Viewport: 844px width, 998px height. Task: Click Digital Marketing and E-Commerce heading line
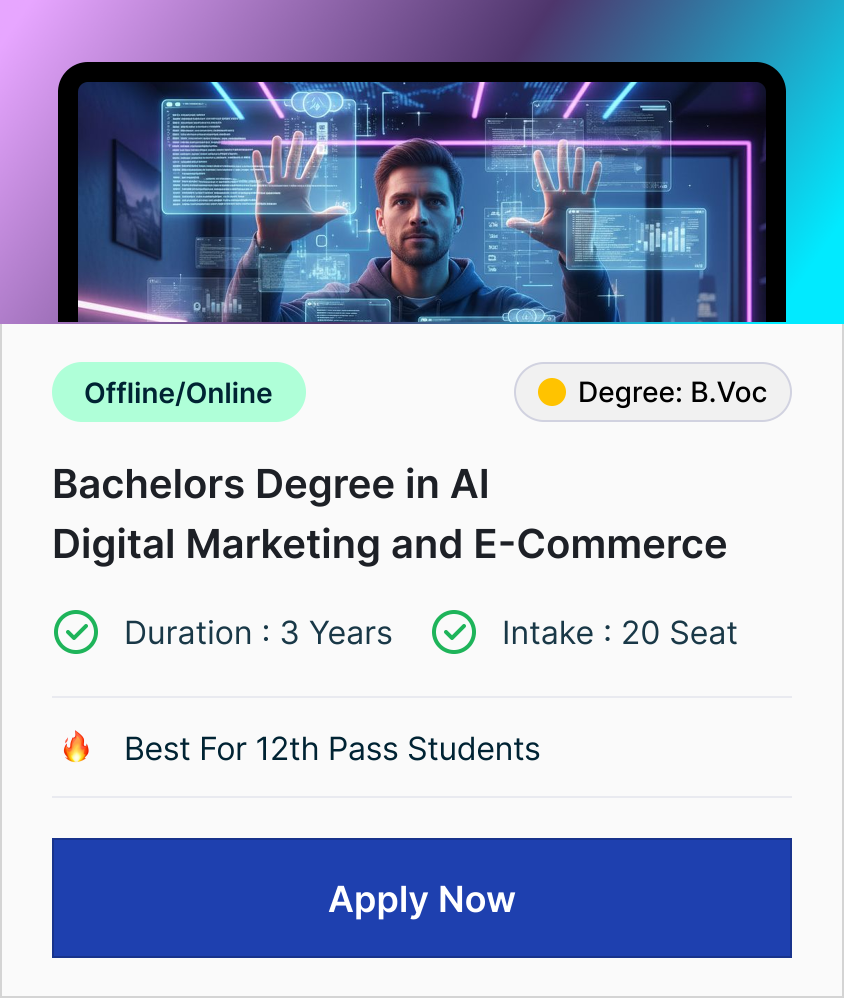pos(389,544)
